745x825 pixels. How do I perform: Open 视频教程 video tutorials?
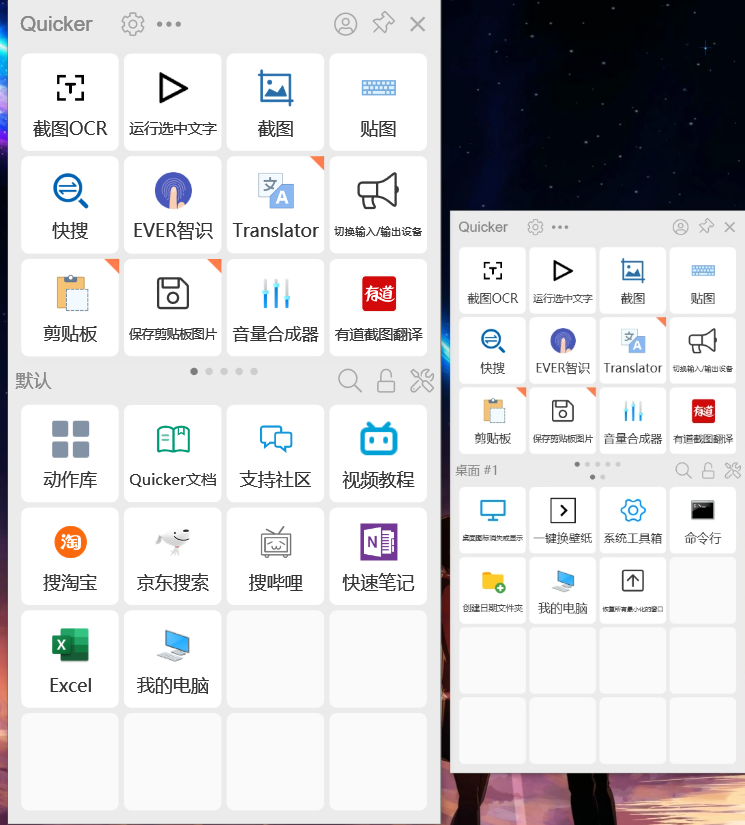pos(378,454)
